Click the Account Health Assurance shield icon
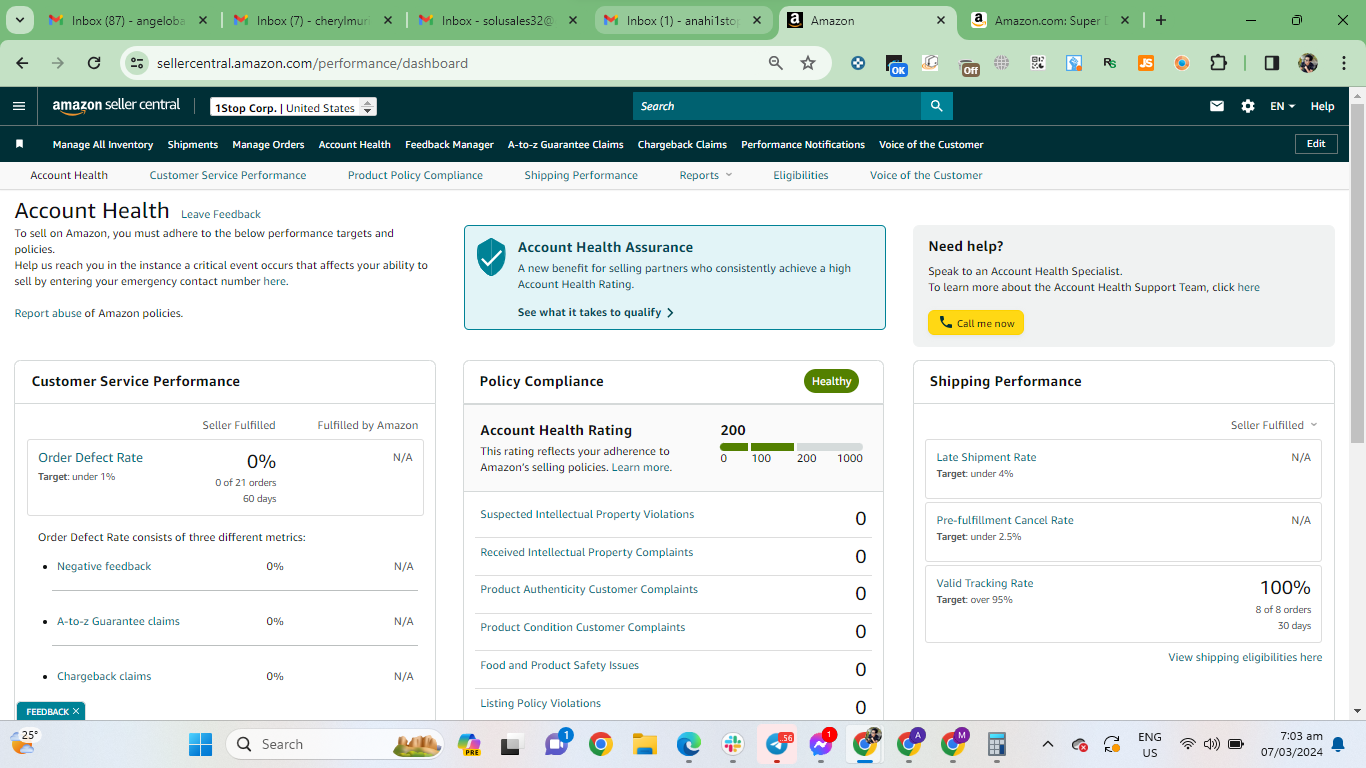1366x768 pixels. [x=491, y=257]
